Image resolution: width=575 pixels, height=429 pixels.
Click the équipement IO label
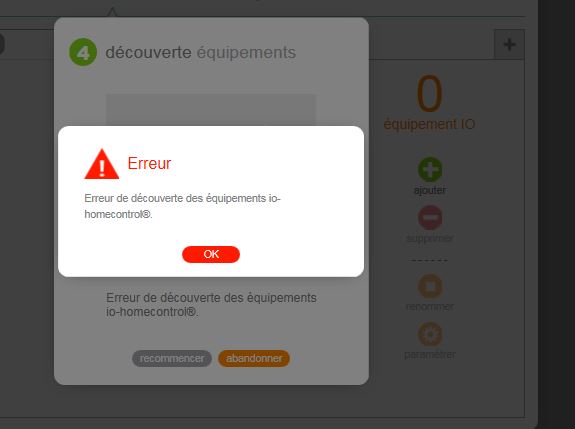[x=429, y=124]
